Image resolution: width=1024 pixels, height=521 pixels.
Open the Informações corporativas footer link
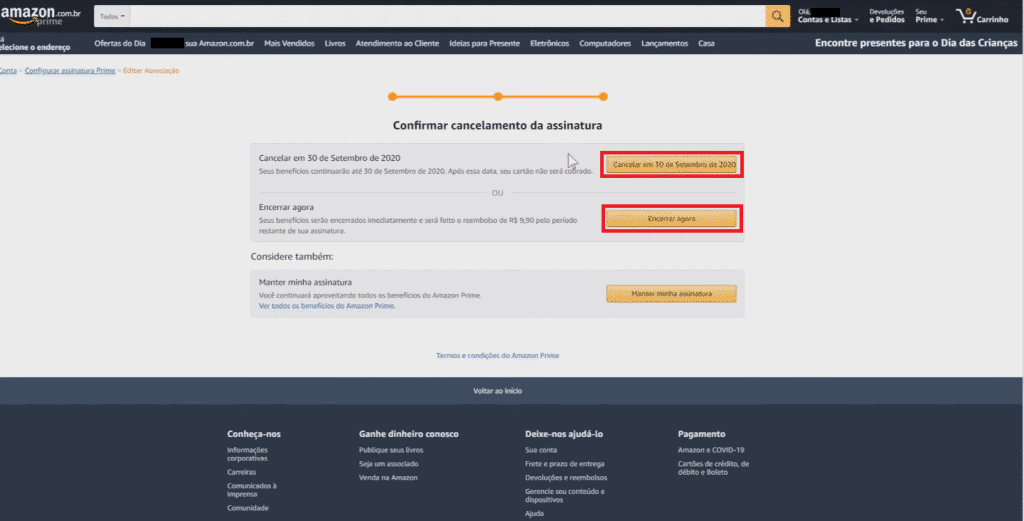click(248, 454)
